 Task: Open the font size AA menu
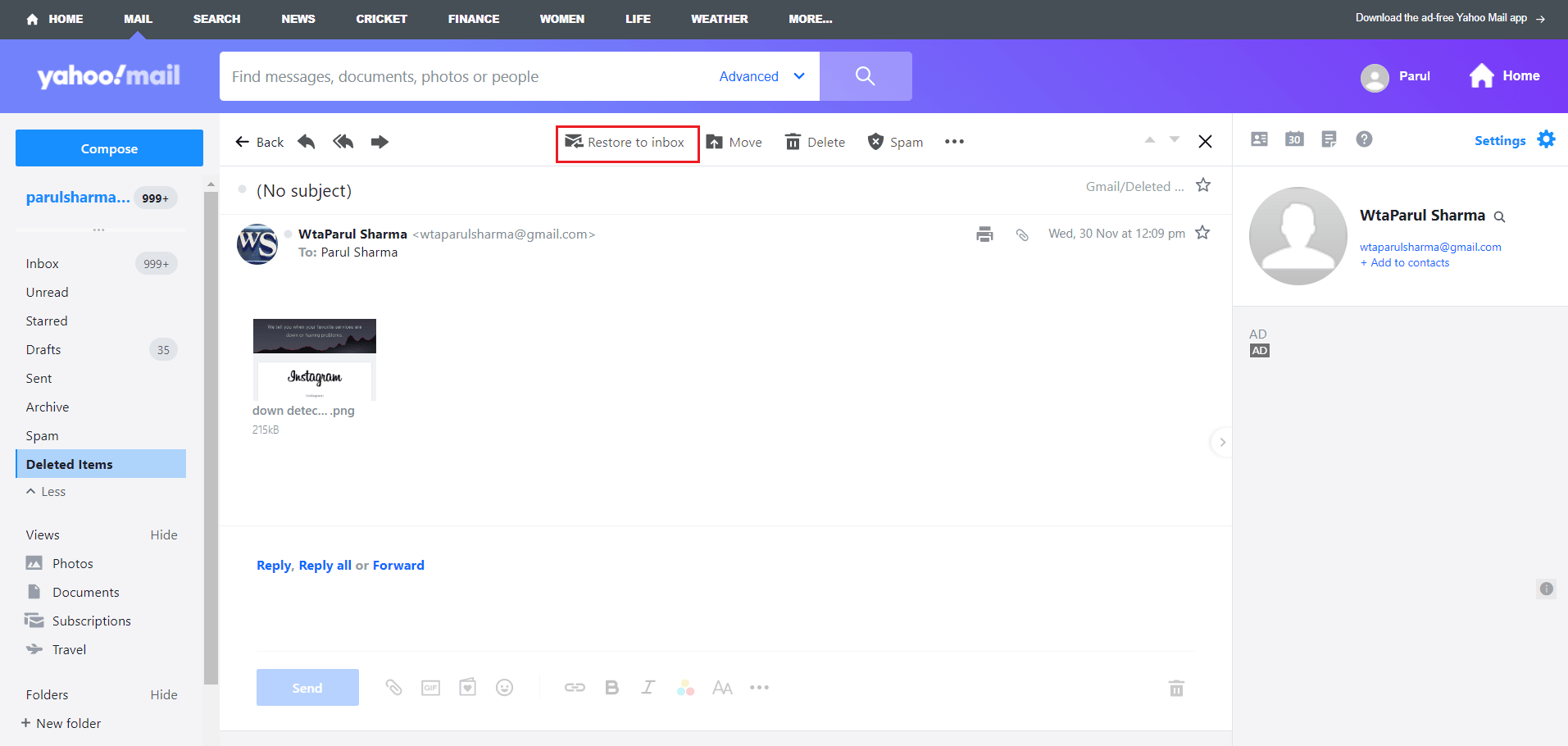pyautogui.click(x=722, y=688)
